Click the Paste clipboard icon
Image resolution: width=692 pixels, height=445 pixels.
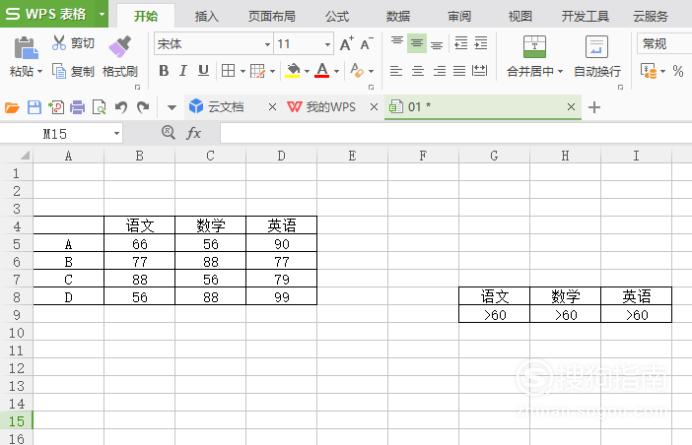[26, 48]
